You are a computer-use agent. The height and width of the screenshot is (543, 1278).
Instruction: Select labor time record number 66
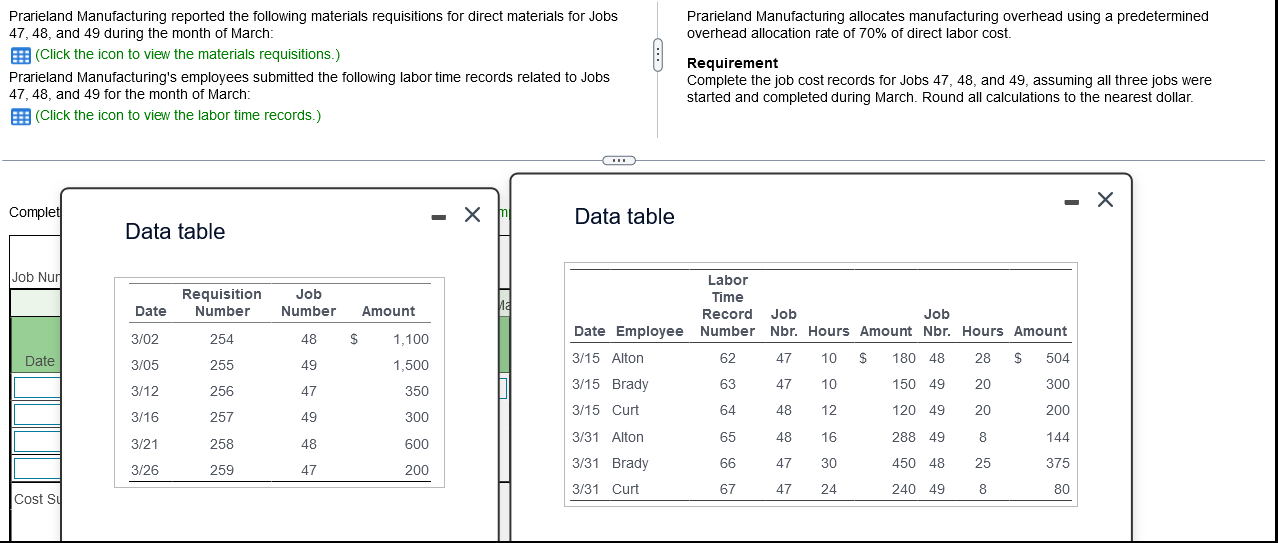[728, 463]
